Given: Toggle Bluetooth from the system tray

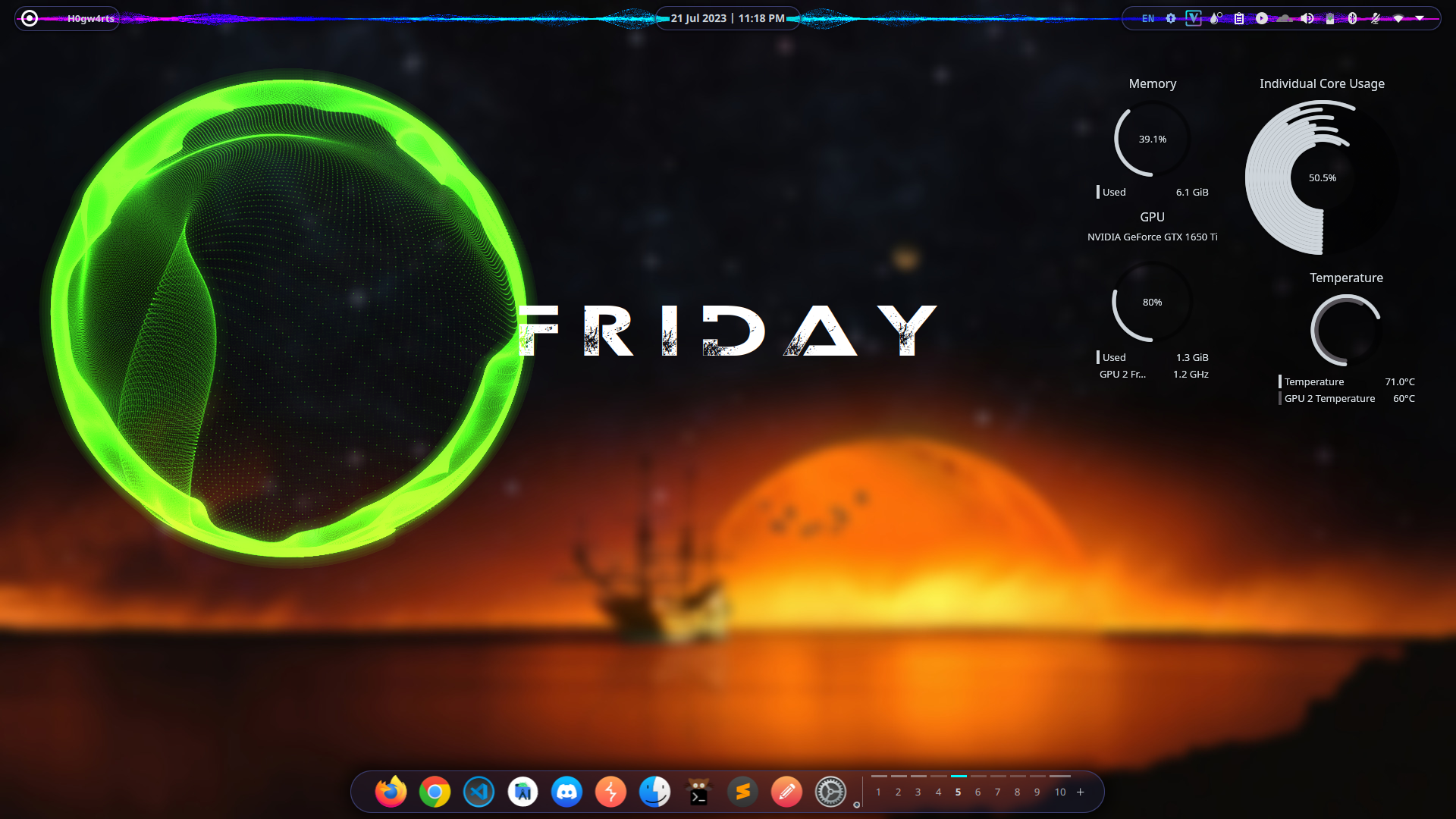Looking at the screenshot, I should tap(1352, 18).
